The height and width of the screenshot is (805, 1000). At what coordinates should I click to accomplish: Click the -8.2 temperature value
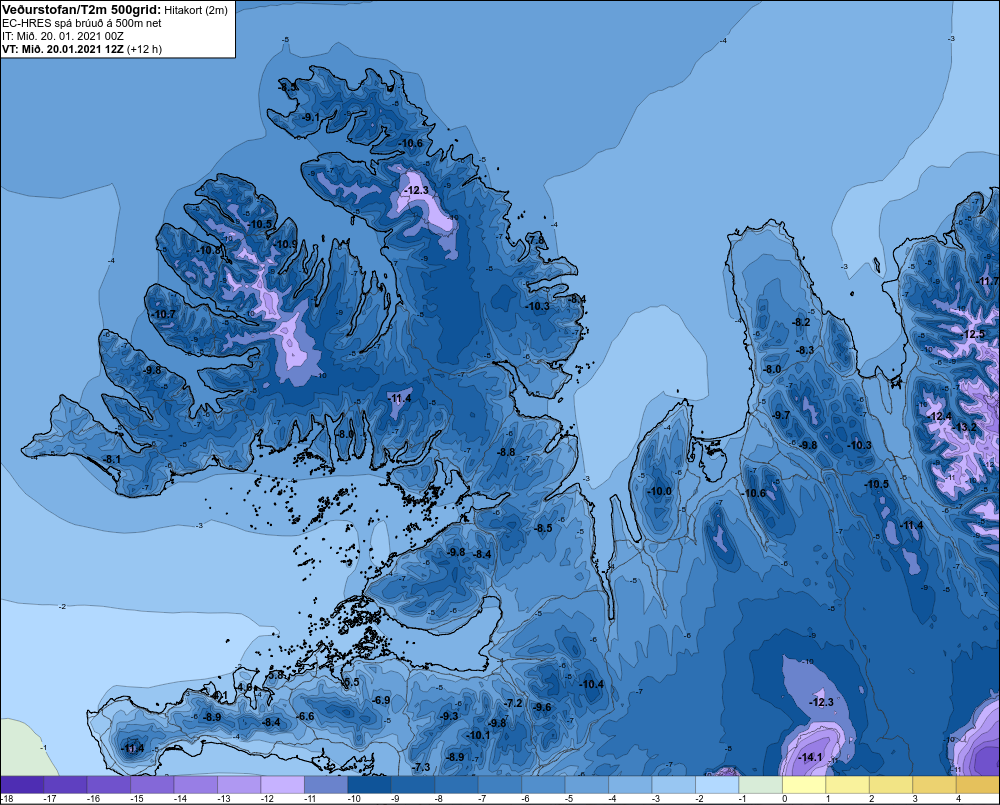(x=801, y=323)
